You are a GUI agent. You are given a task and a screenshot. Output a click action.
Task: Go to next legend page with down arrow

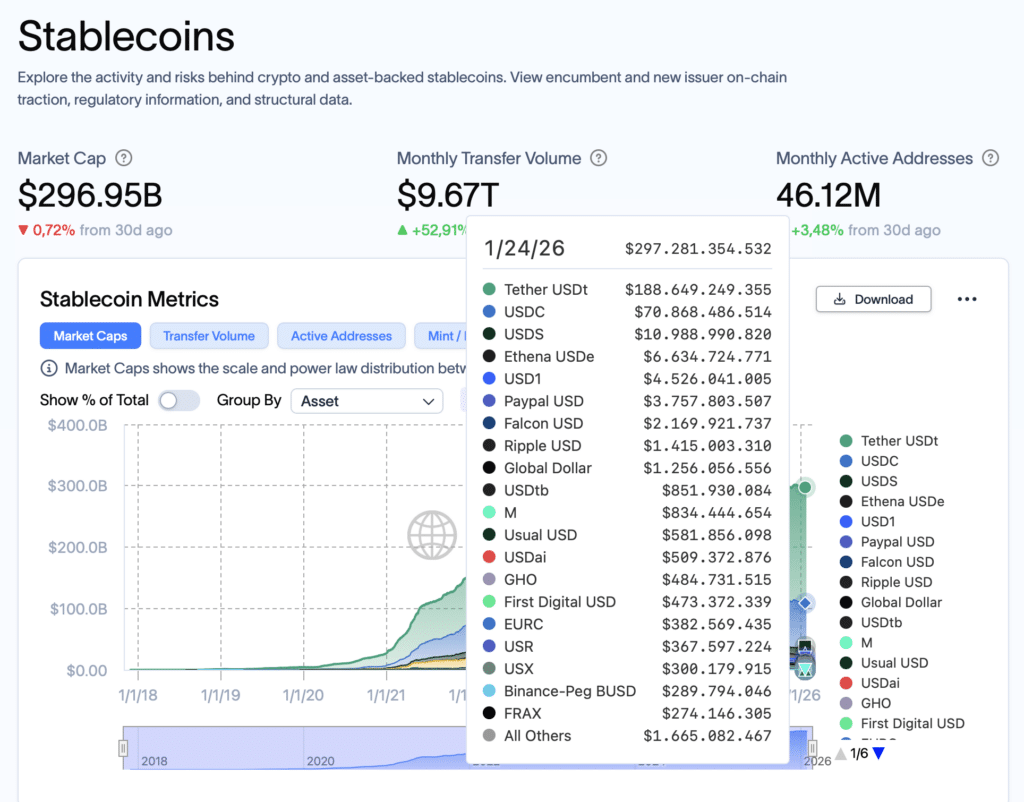click(x=878, y=754)
